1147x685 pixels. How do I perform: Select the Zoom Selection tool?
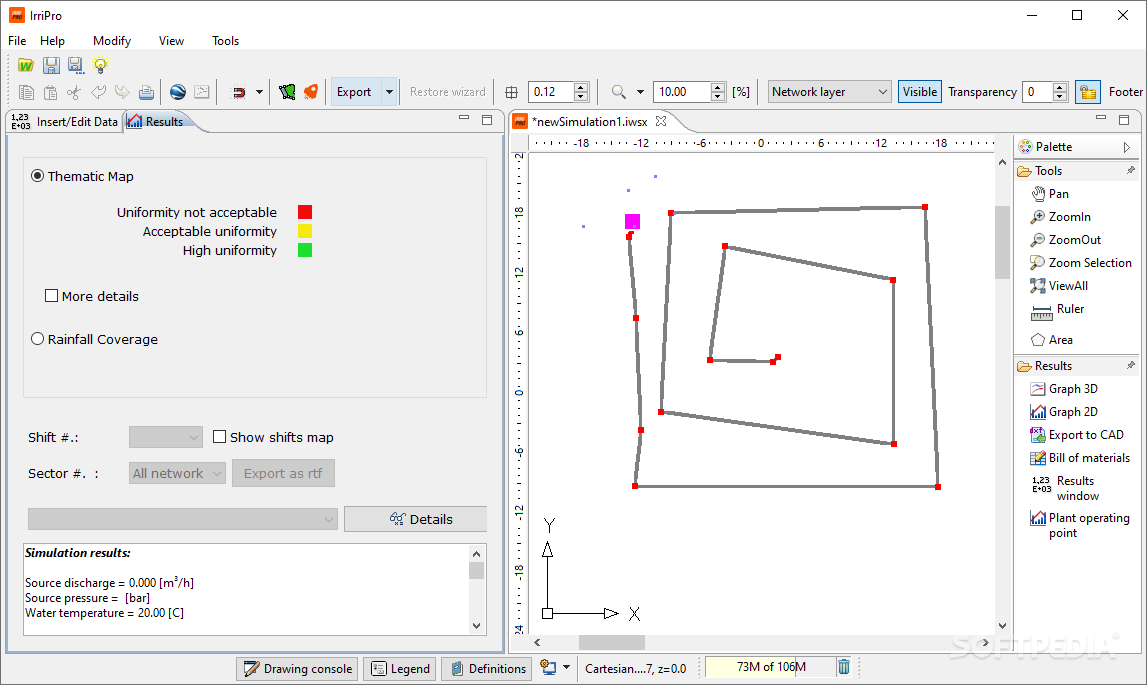point(1080,263)
